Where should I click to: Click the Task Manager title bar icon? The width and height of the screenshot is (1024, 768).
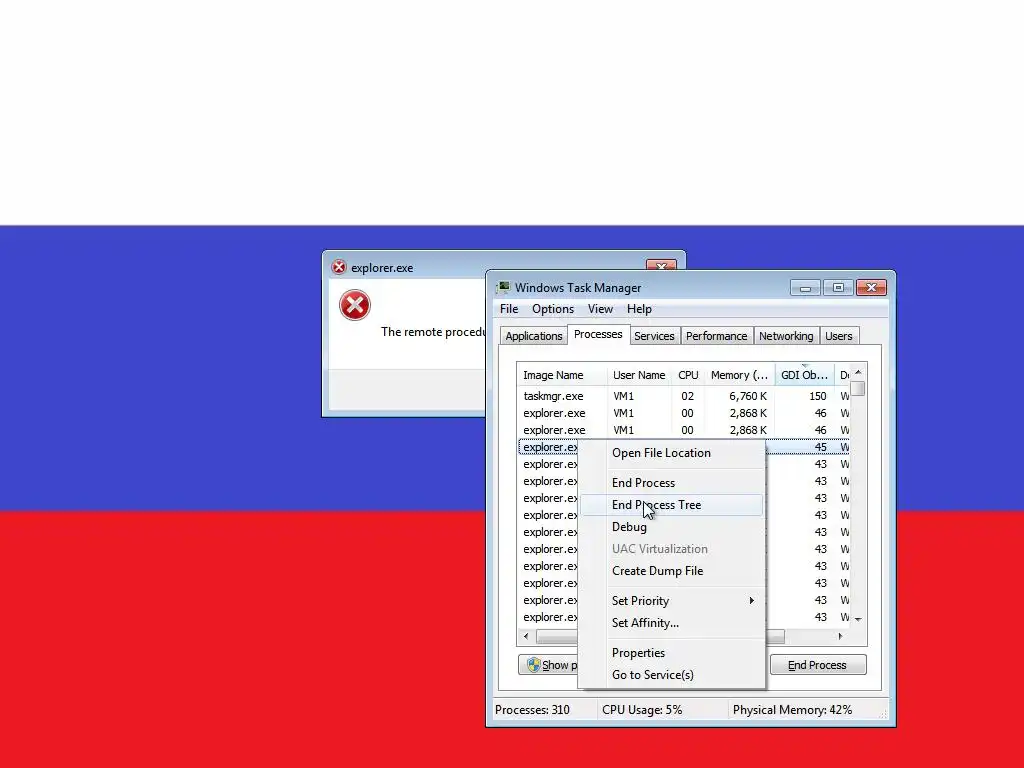(503, 287)
